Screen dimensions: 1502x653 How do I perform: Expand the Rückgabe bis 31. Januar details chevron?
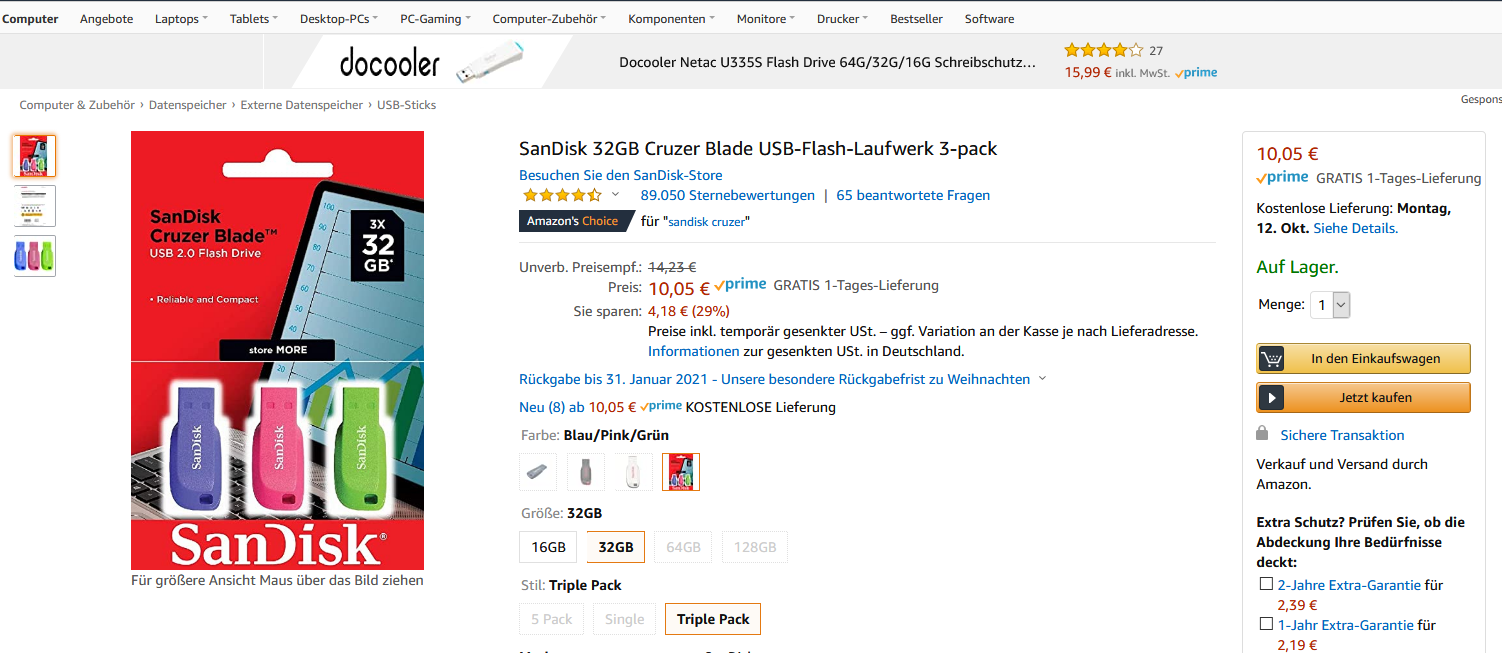tap(1043, 379)
